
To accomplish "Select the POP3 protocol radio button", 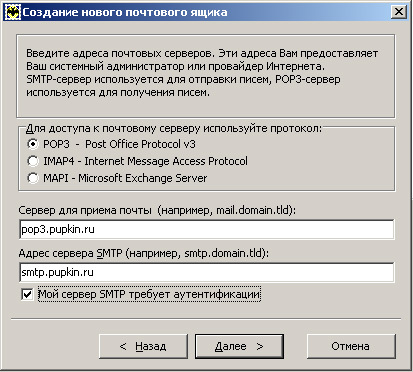I will (33, 144).
